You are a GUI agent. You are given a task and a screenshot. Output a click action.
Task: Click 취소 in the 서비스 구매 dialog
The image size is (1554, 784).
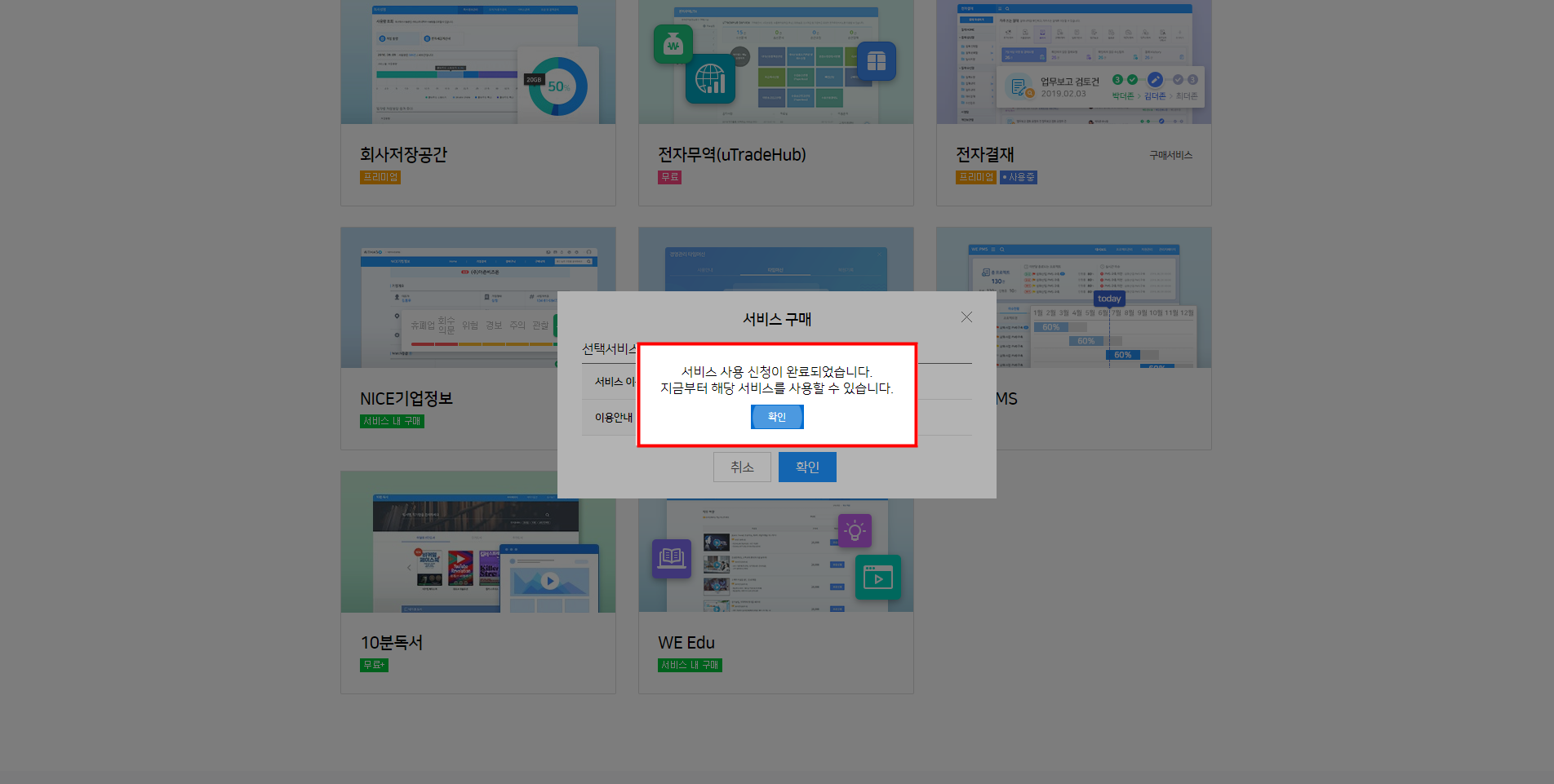click(x=742, y=467)
